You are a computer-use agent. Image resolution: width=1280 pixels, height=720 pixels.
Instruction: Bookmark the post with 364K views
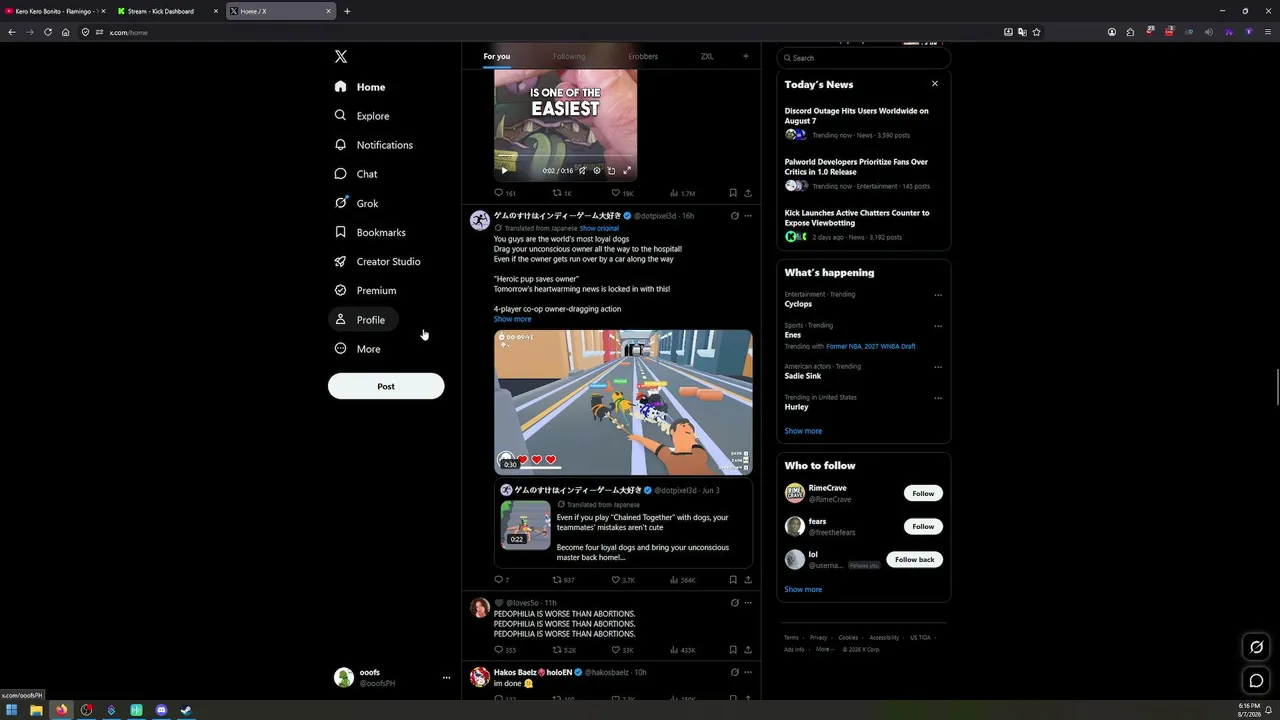[x=733, y=580]
